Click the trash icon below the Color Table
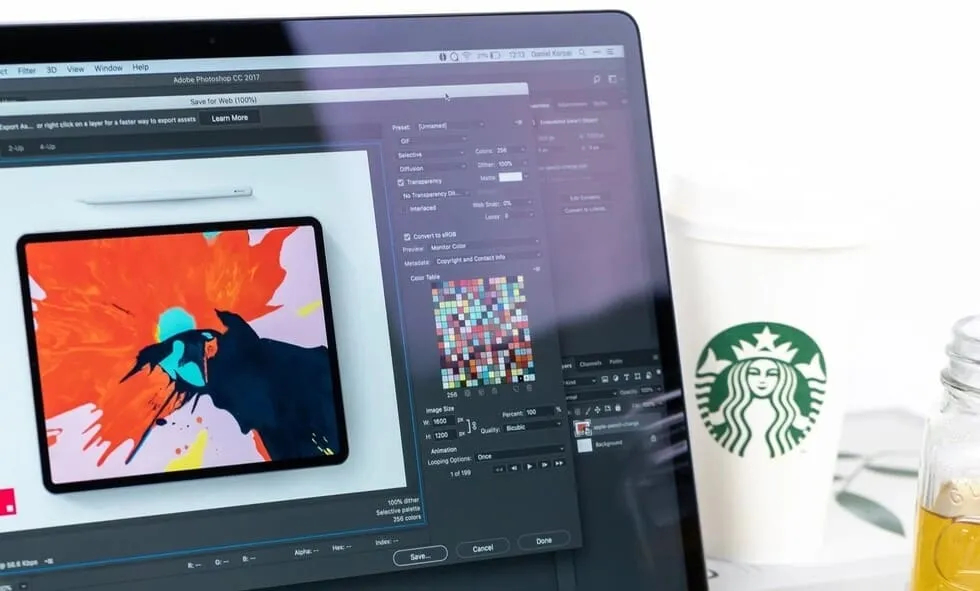Viewport: 980px width, 591px height. pos(530,387)
